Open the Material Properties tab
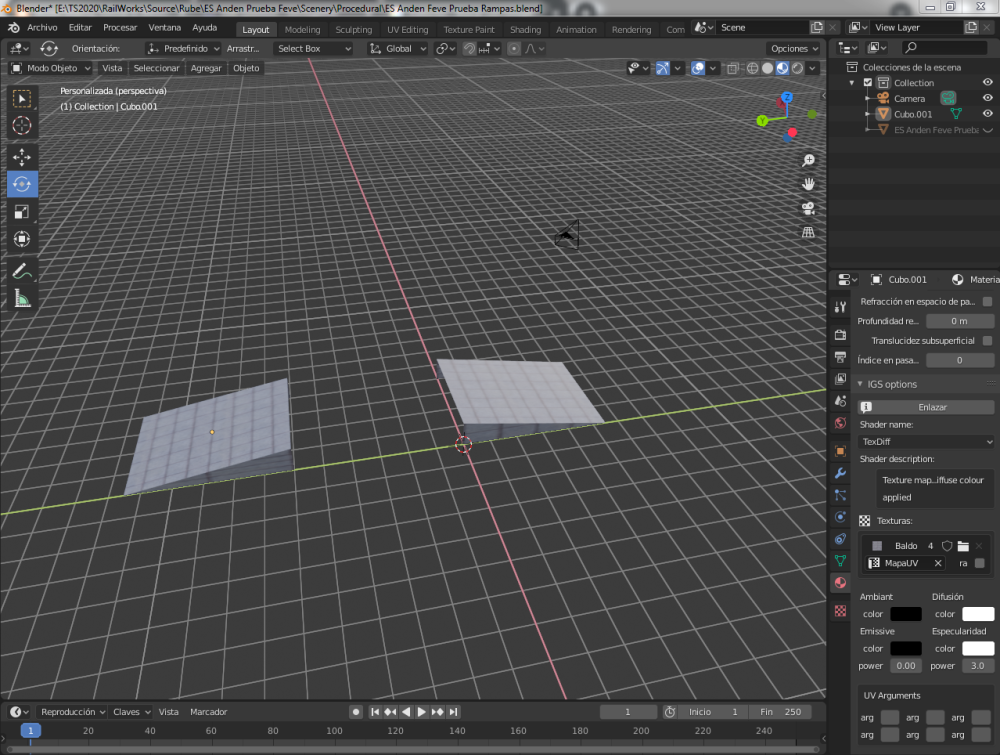 (839, 583)
